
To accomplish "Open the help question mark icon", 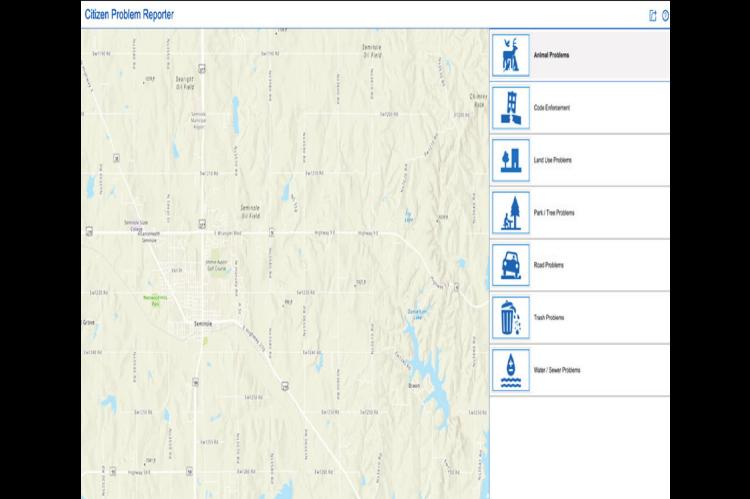I will point(665,16).
